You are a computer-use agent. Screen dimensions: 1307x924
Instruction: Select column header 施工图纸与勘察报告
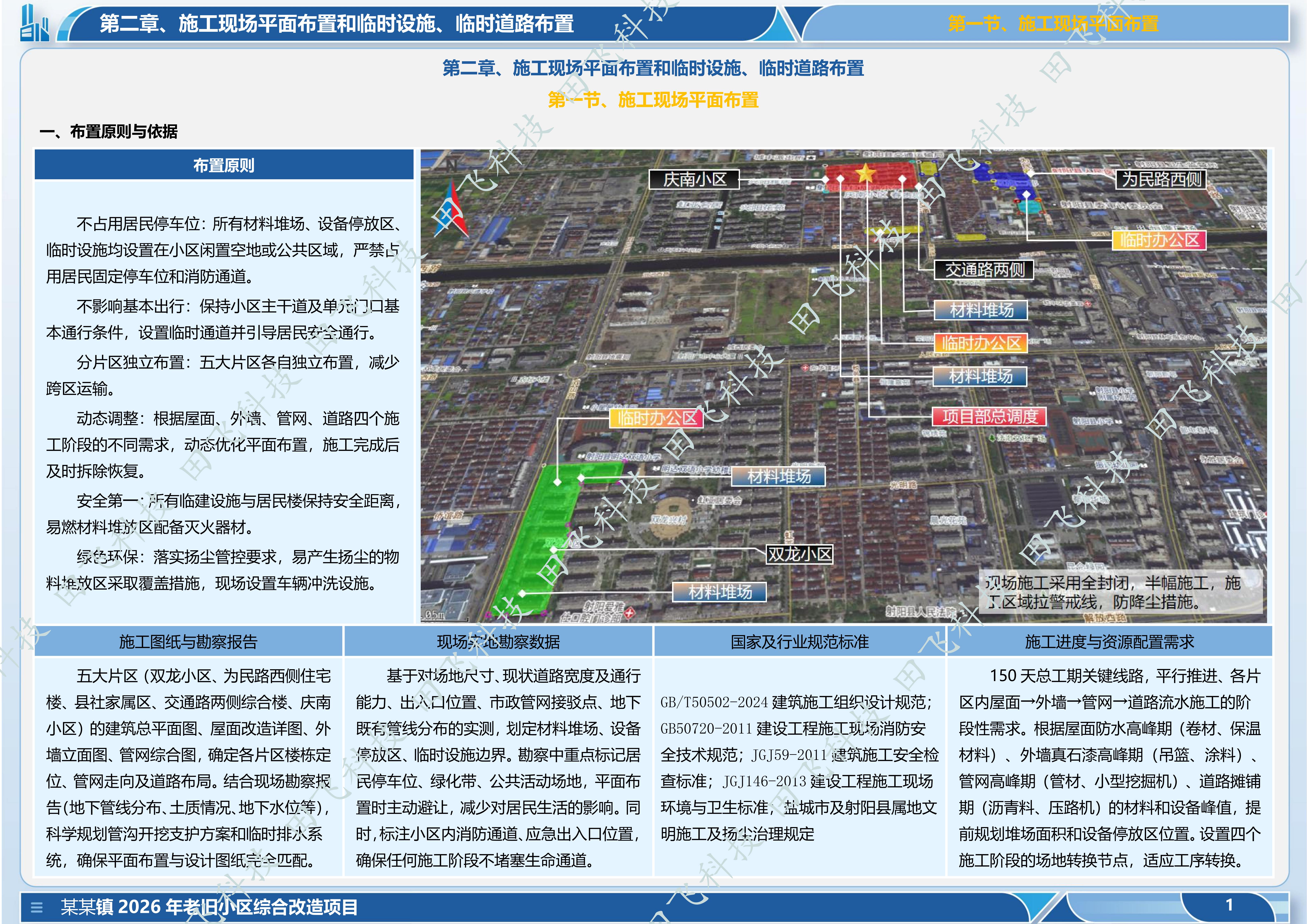[x=188, y=642]
